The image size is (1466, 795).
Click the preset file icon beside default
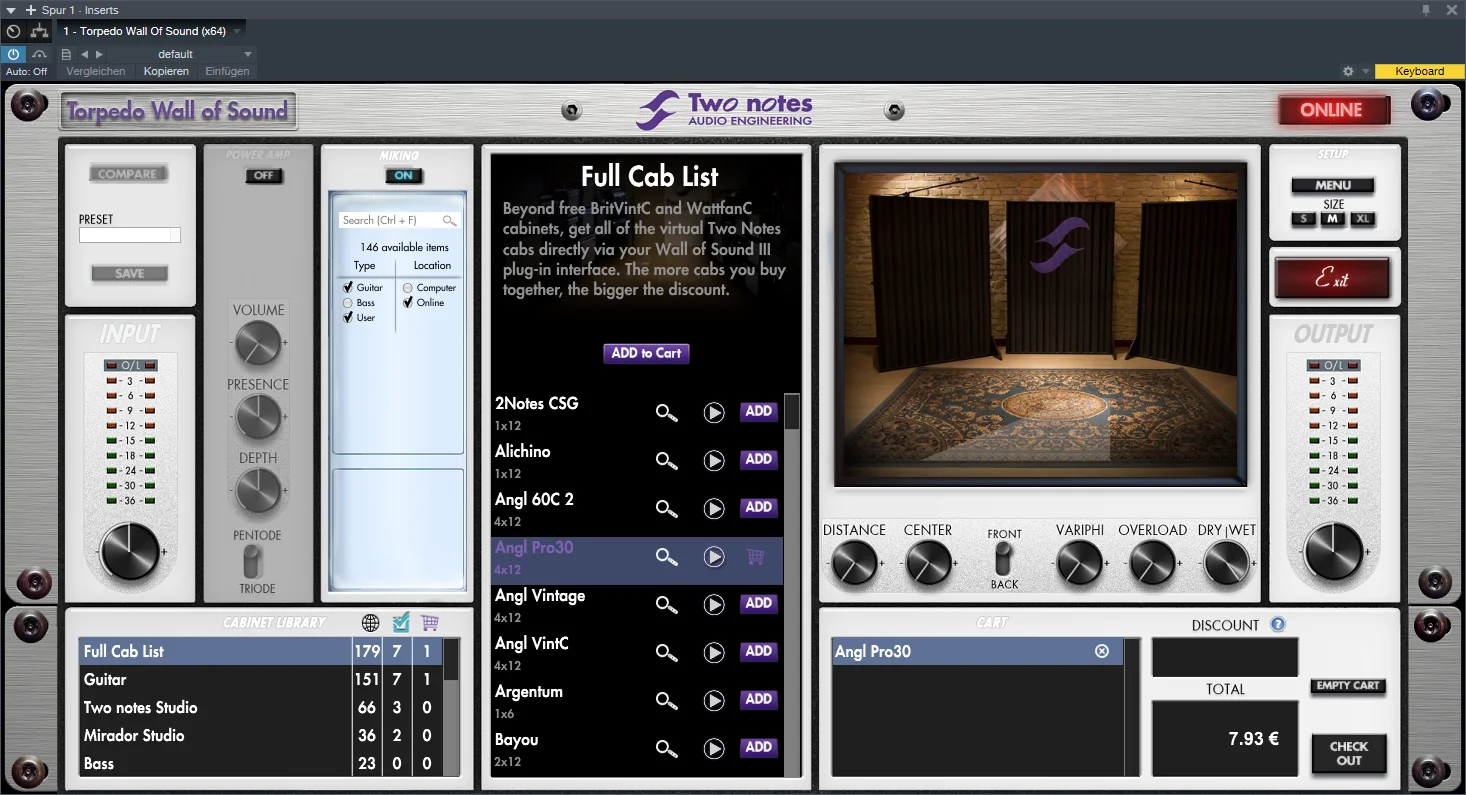point(66,54)
